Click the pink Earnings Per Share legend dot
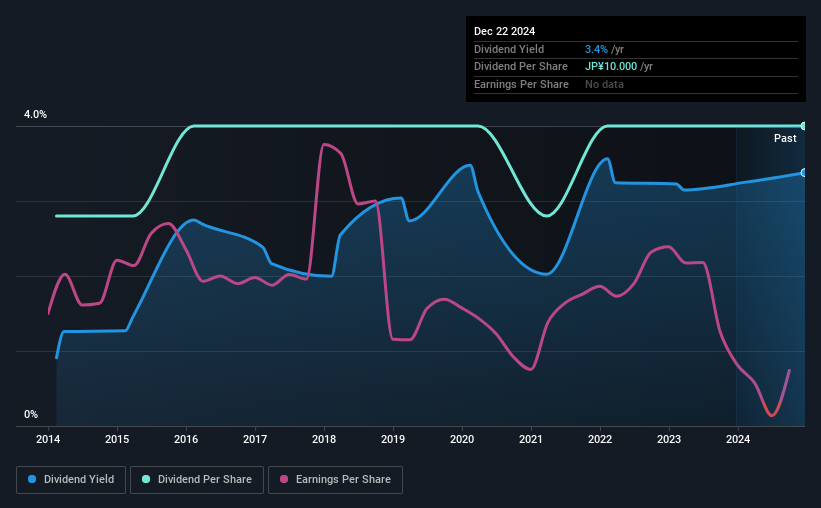821x508 pixels. coord(284,479)
